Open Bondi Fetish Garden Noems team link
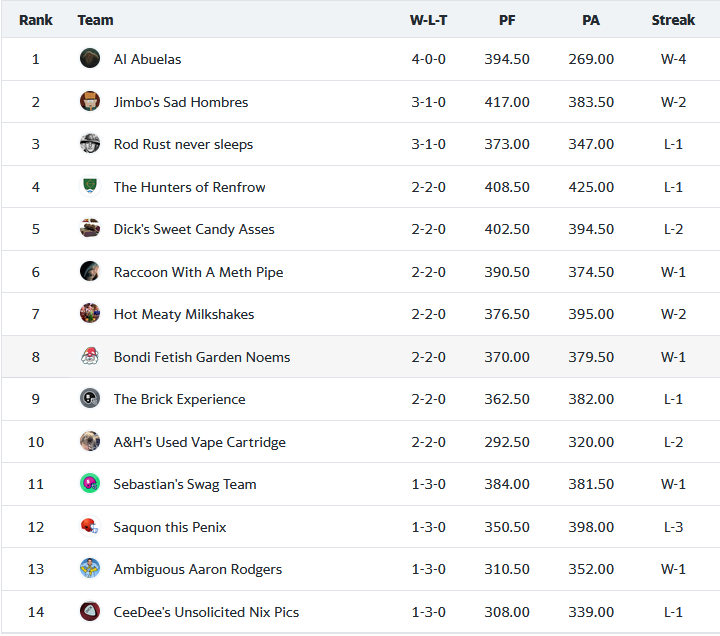 click(201, 357)
